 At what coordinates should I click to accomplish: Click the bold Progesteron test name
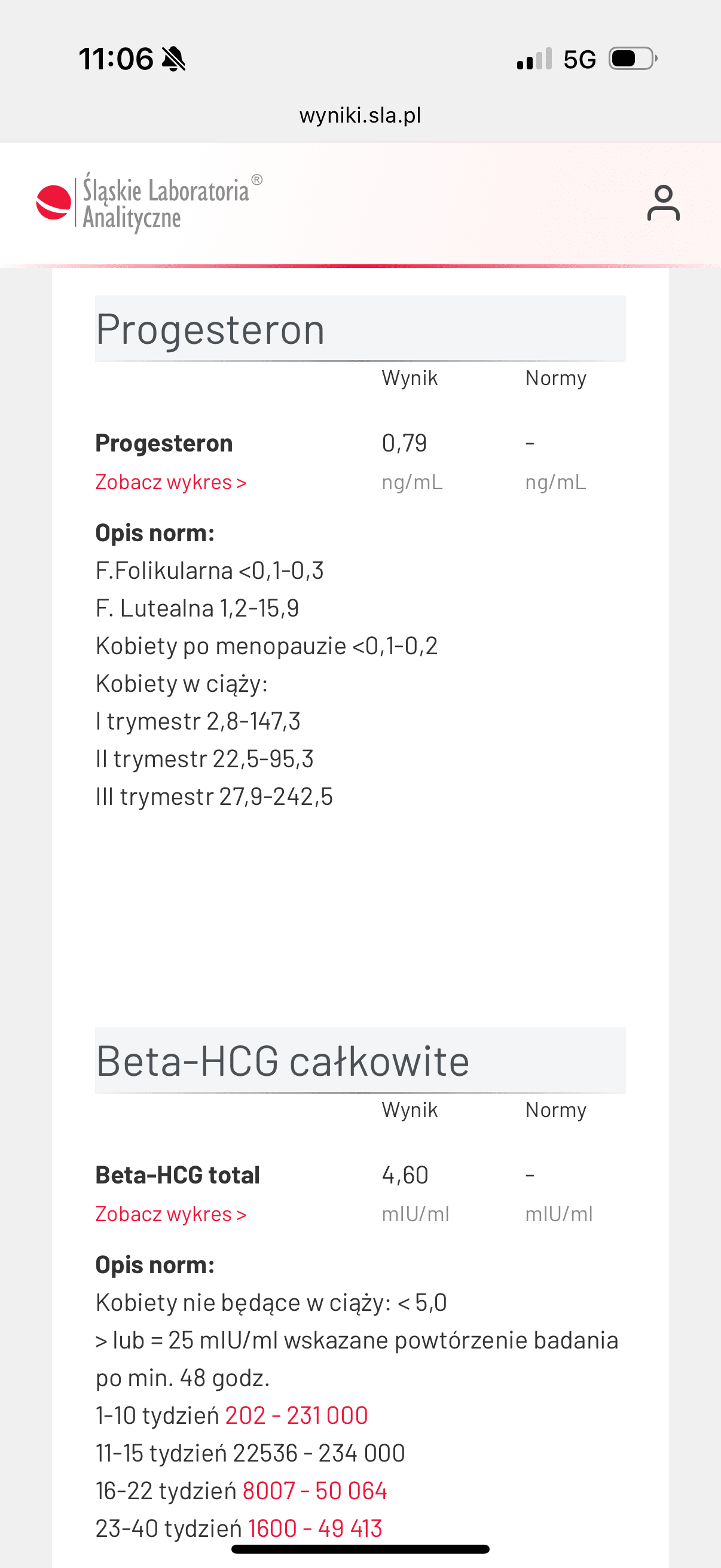pyautogui.click(x=164, y=443)
